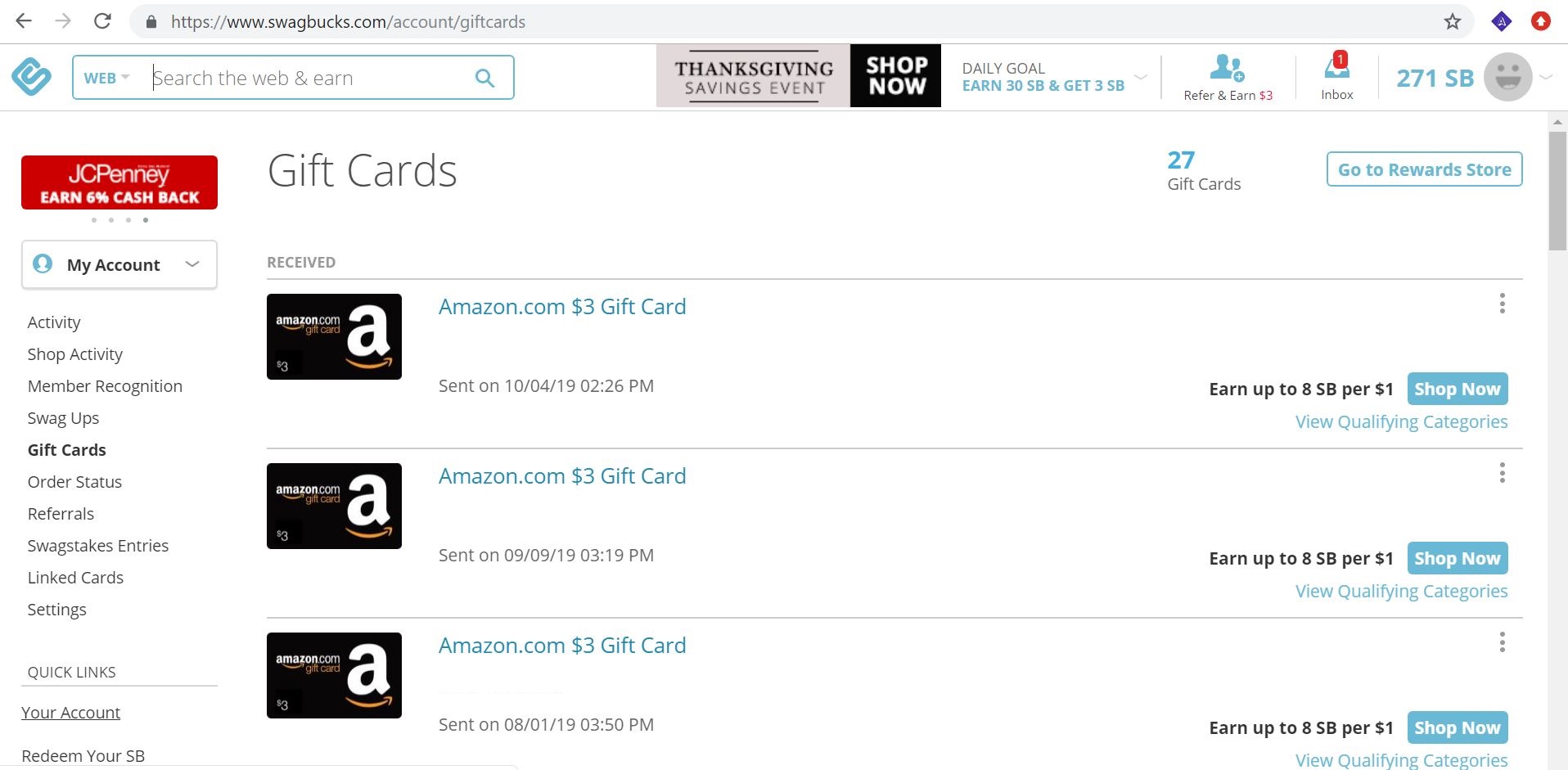Open View Qualifying Categories for the first card
This screenshot has height=770, width=1568.
(x=1400, y=421)
